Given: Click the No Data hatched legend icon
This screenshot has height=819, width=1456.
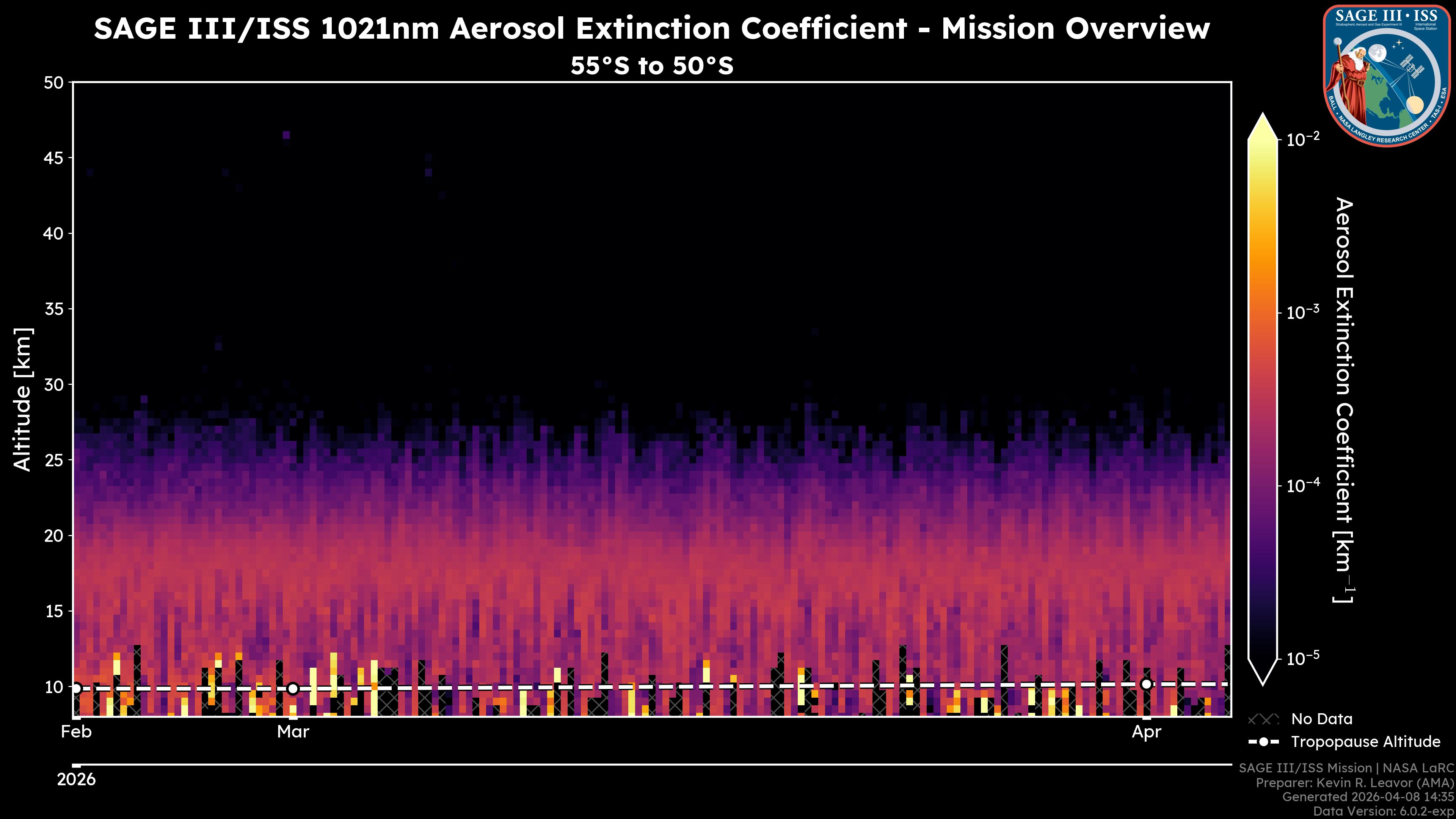Looking at the screenshot, I should 1263,719.
